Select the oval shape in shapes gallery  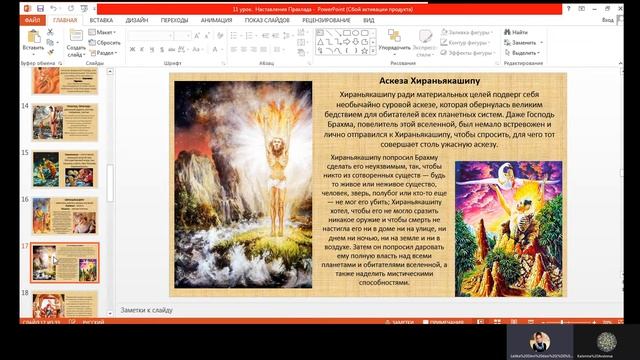tap(356, 33)
